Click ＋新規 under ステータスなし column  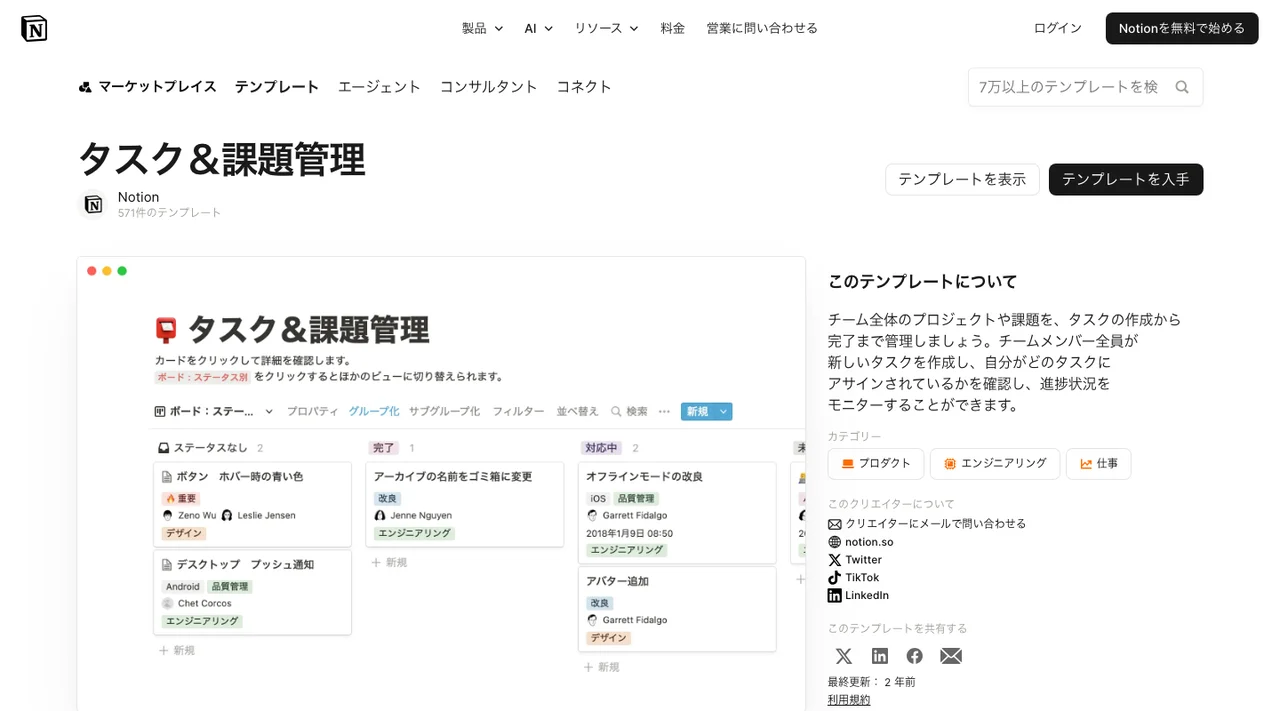pos(177,650)
